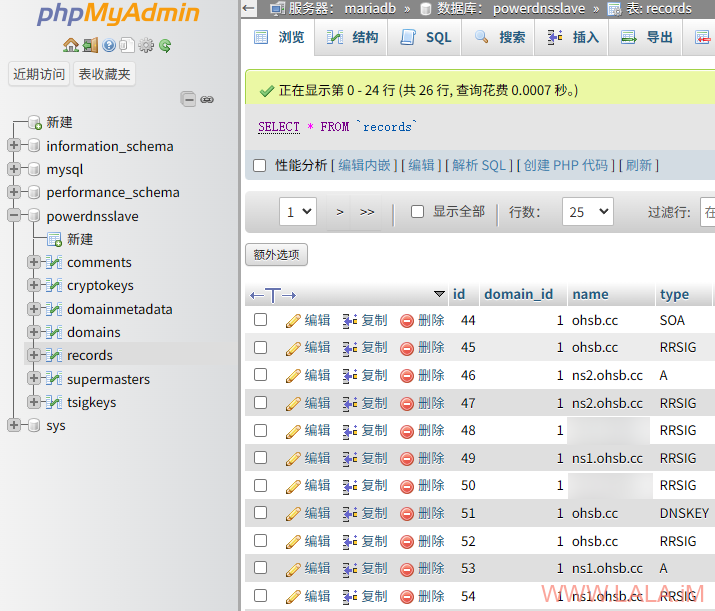Open the 行数 rows count dropdown

pos(589,212)
